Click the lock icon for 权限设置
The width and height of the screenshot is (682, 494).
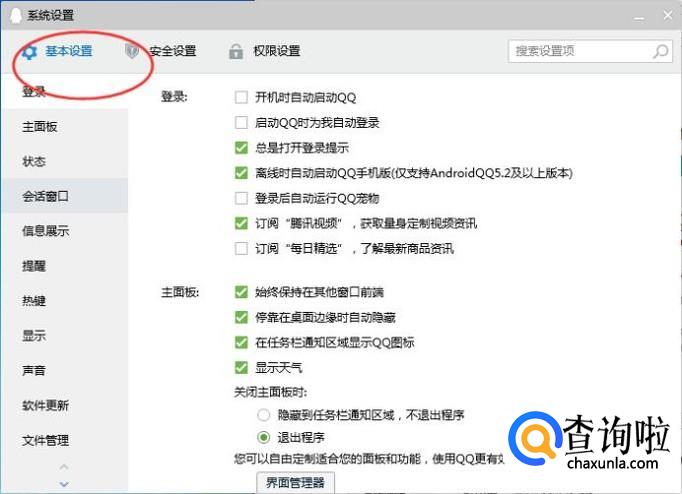(236, 51)
